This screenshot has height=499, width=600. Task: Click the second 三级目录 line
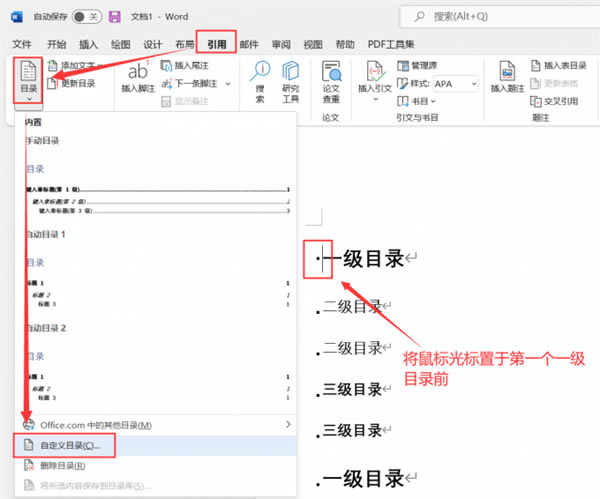[353, 431]
